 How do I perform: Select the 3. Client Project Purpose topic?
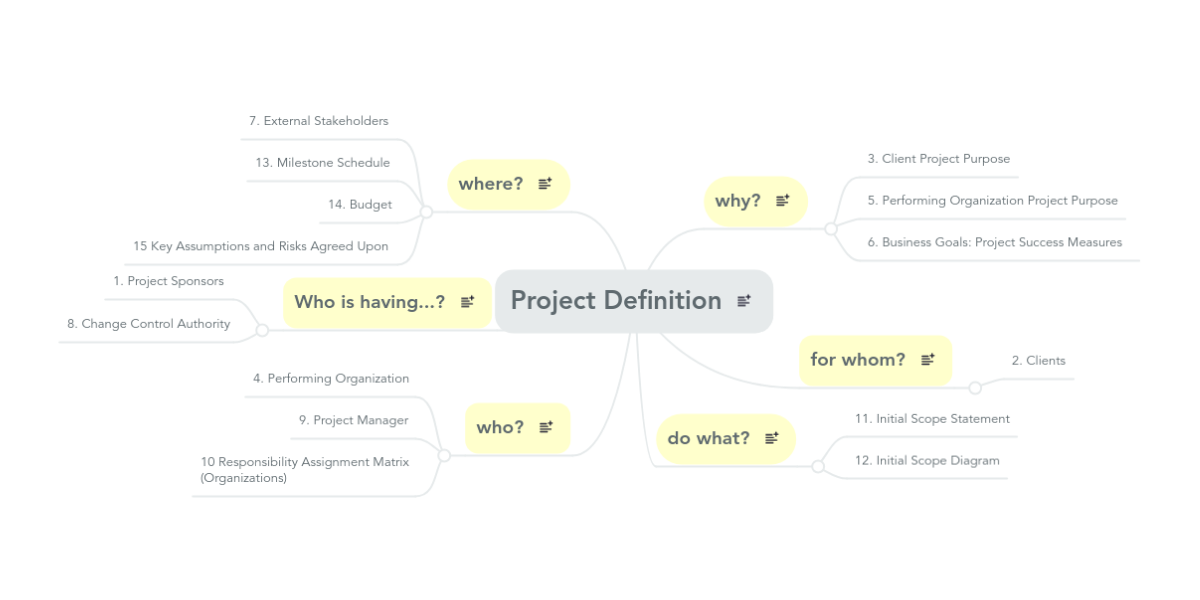tap(939, 159)
